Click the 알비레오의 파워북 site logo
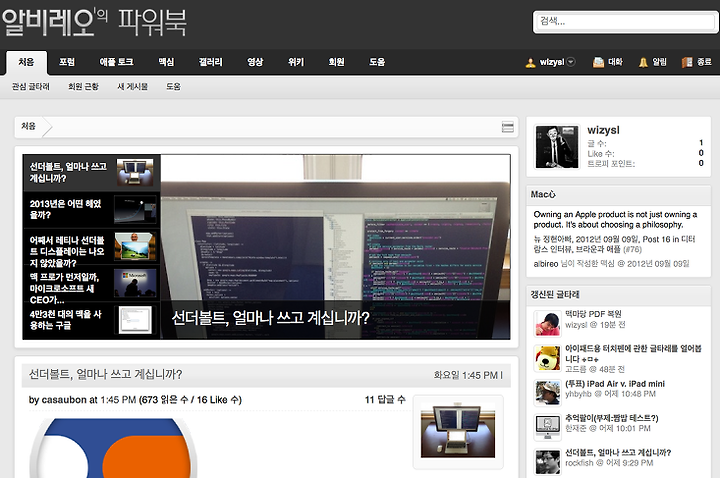Viewport: 720px width, 478px height. click(x=94, y=22)
